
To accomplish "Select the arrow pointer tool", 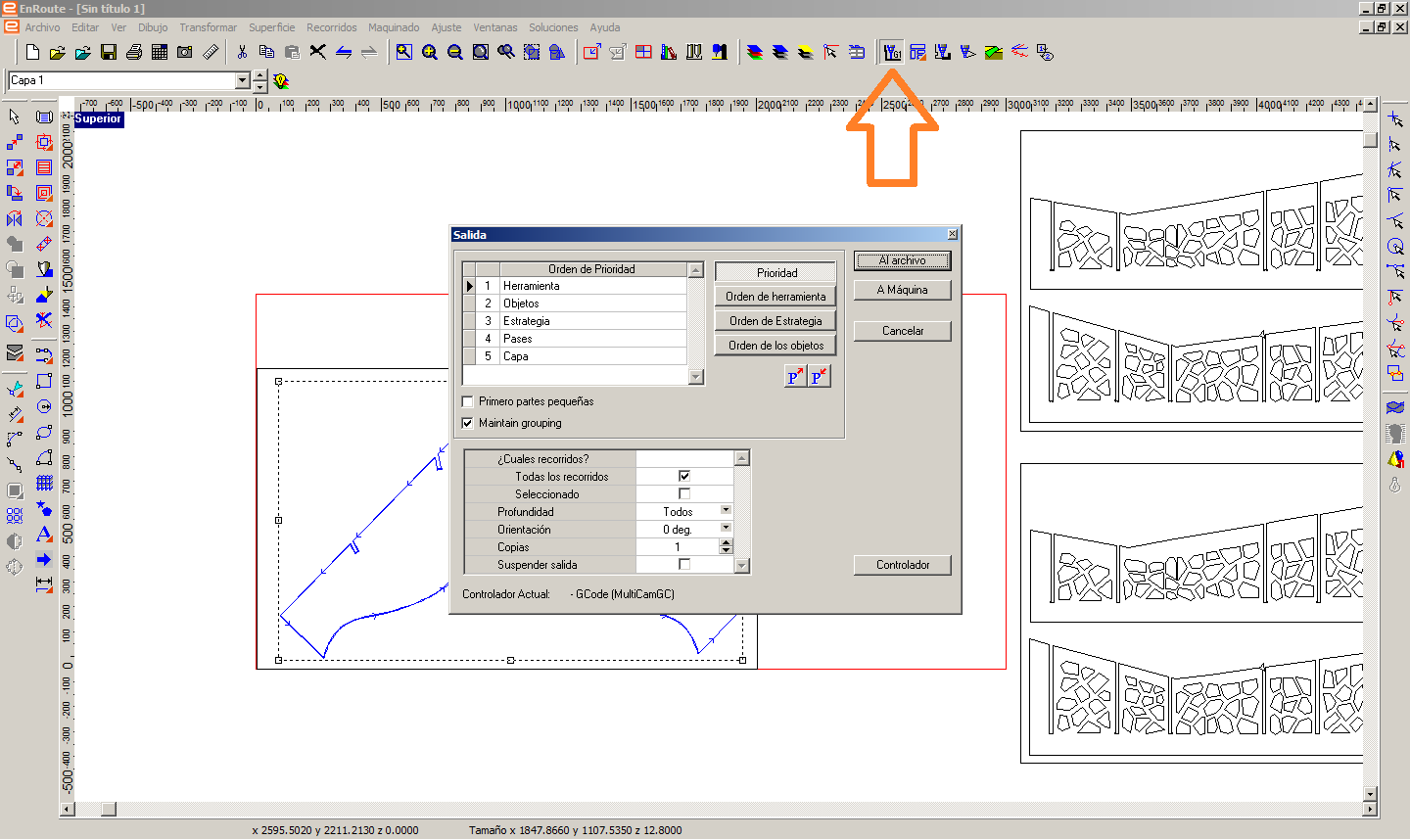I will coord(15,117).
